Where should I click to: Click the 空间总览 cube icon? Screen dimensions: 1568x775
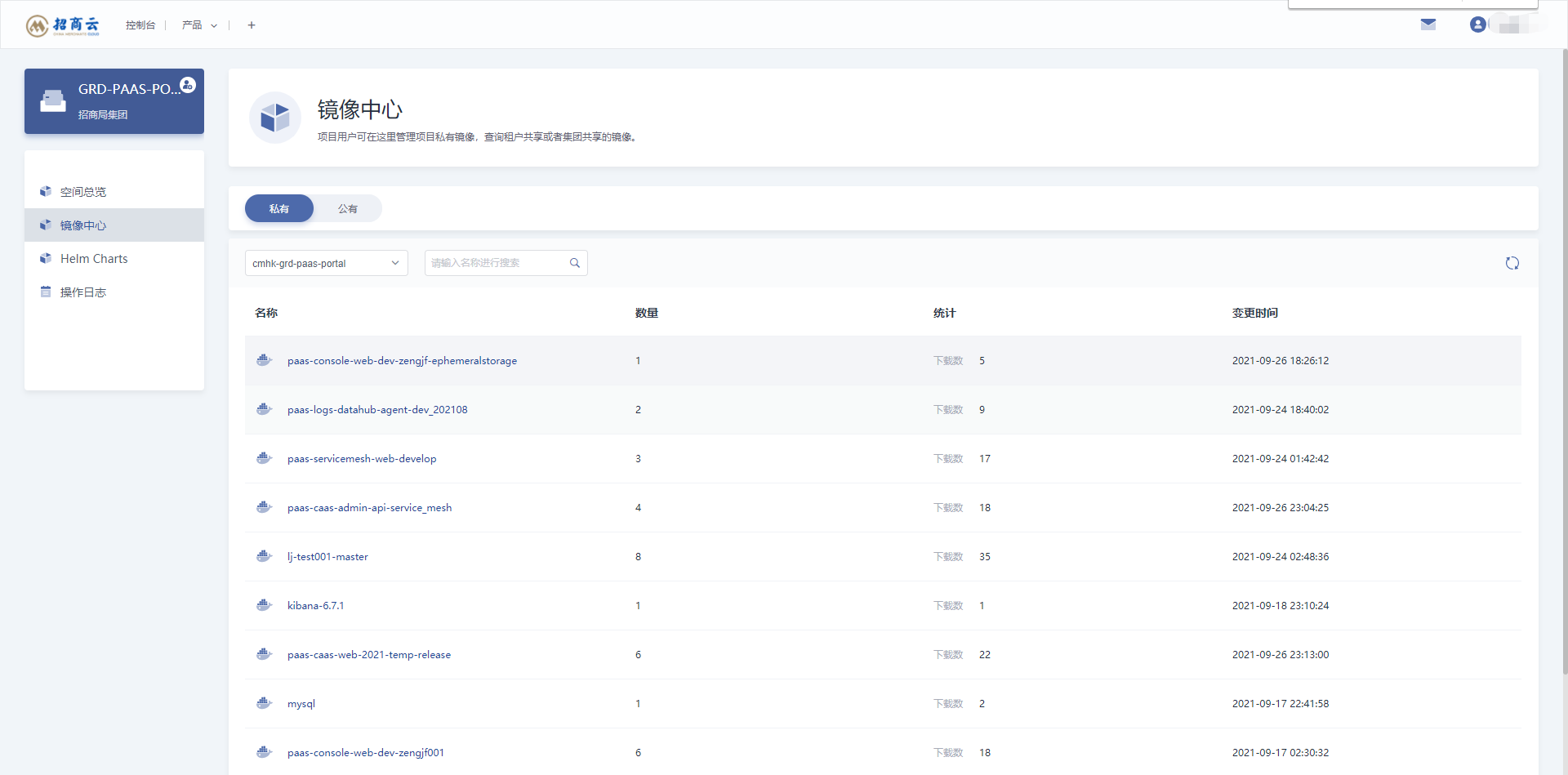pyautogui.click(x=46, y=191)
